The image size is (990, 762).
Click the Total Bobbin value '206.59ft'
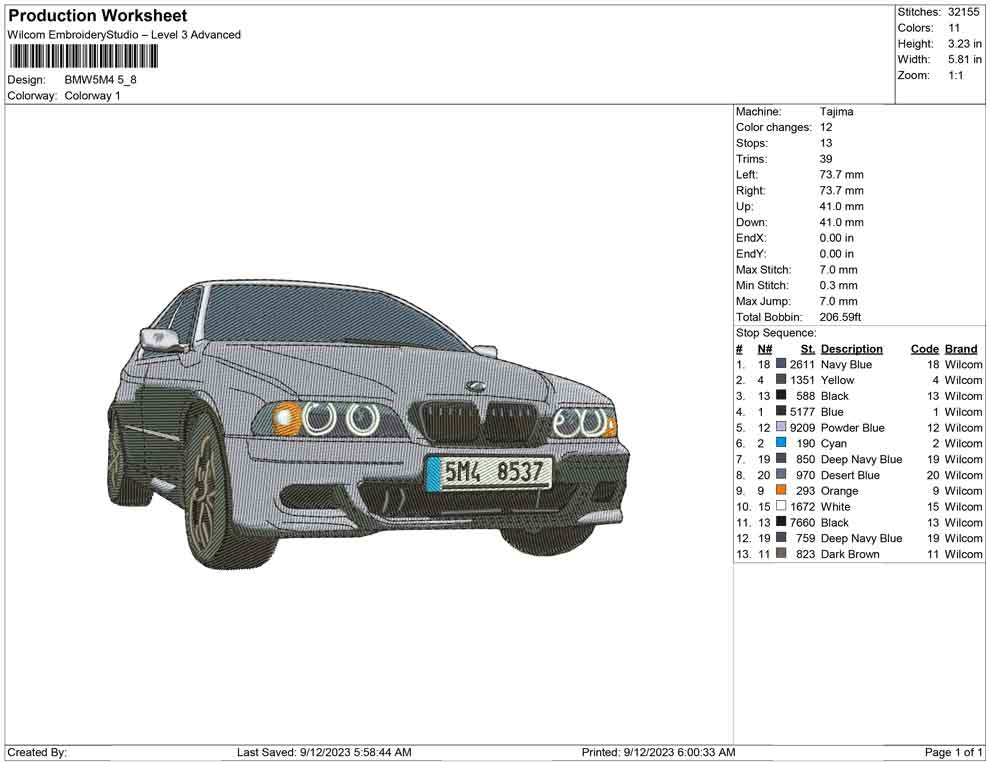point(840,317)
